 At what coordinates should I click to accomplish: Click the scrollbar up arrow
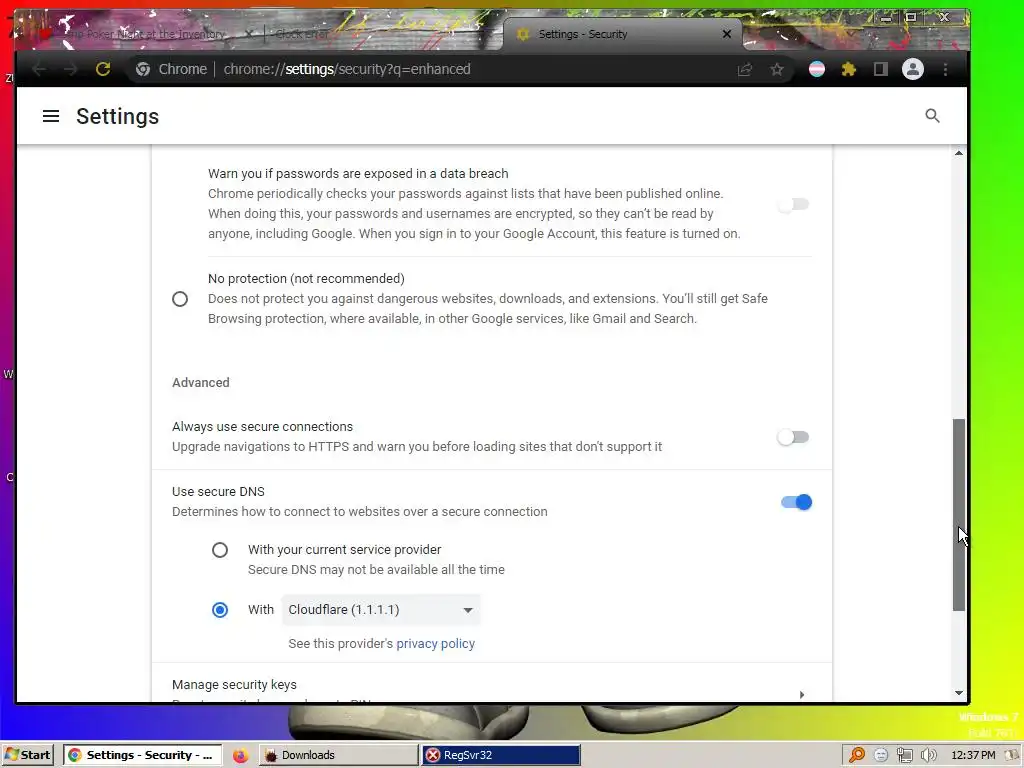[x=959, y=153]
